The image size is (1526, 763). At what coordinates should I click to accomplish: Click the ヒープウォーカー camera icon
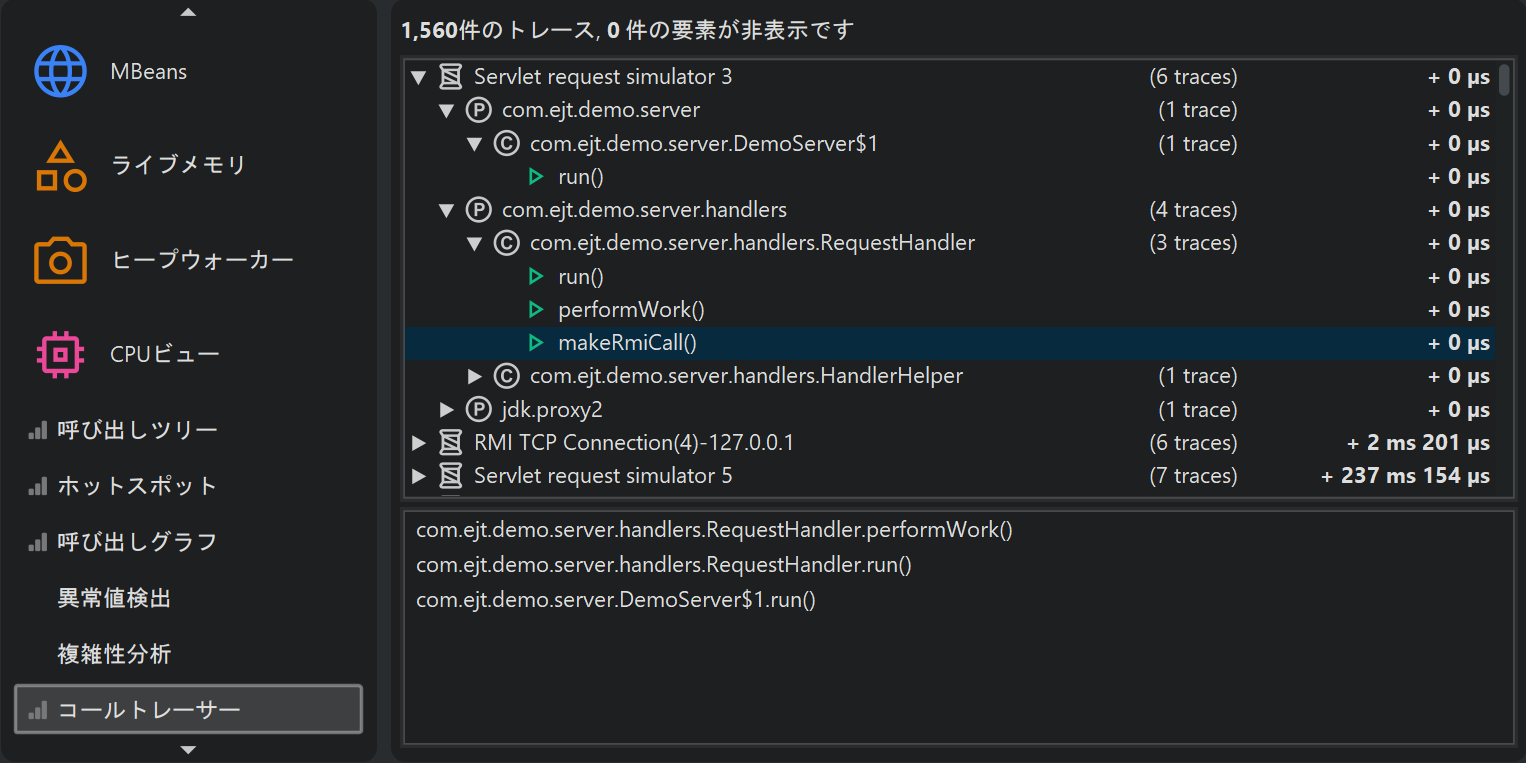(x=61, y=260)
